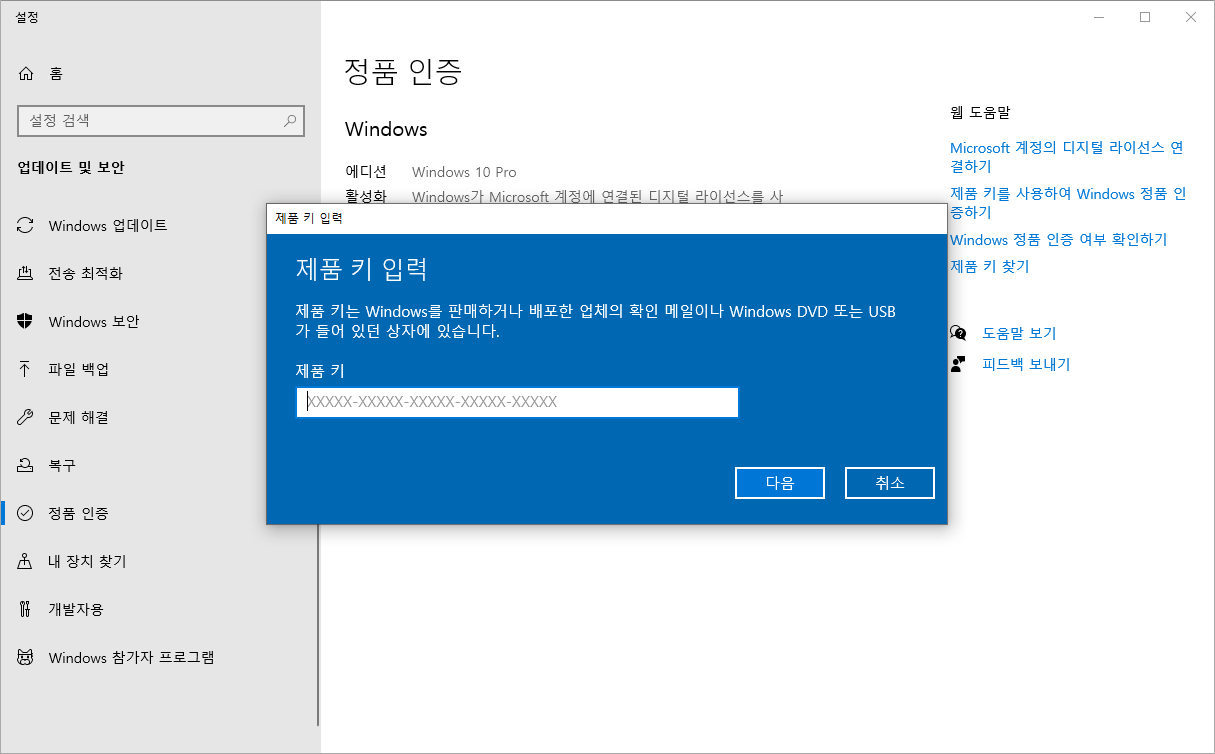Open Windows 업데이트 via its refresh icon
This screenshot has width=1215, height=754.
coord(26,225)
